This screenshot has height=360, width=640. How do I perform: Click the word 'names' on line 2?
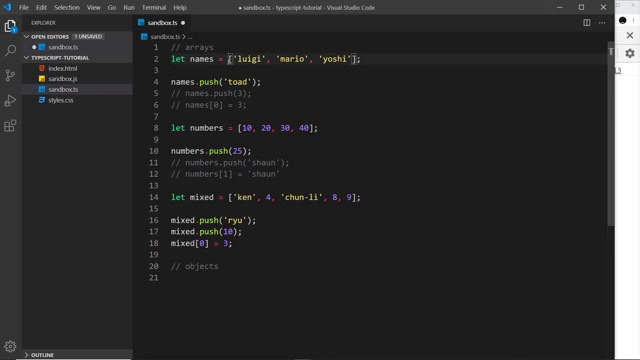pos(202,59)
